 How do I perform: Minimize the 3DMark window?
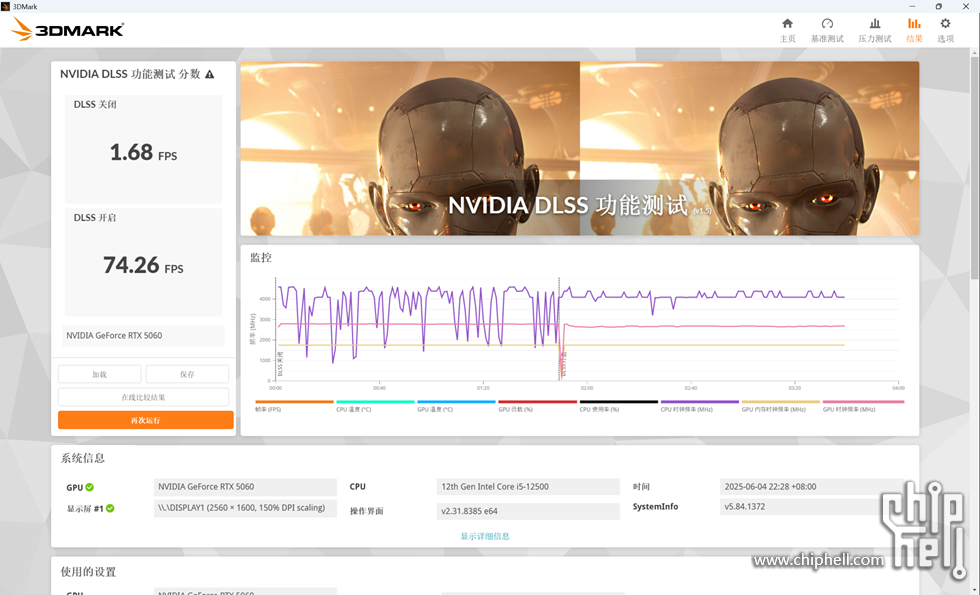[912, 6]
